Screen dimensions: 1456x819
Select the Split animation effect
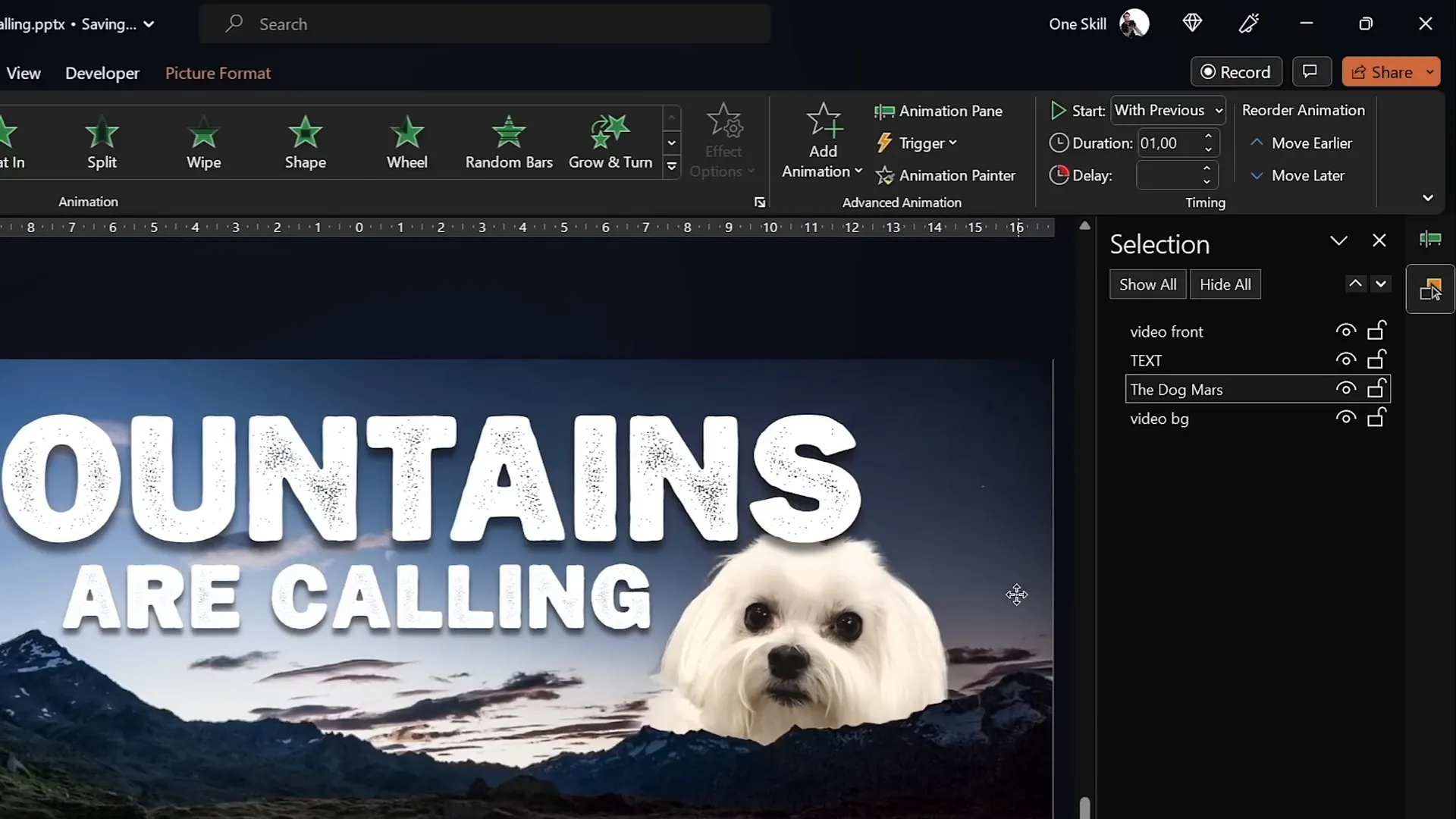click(x=102, y=142)
